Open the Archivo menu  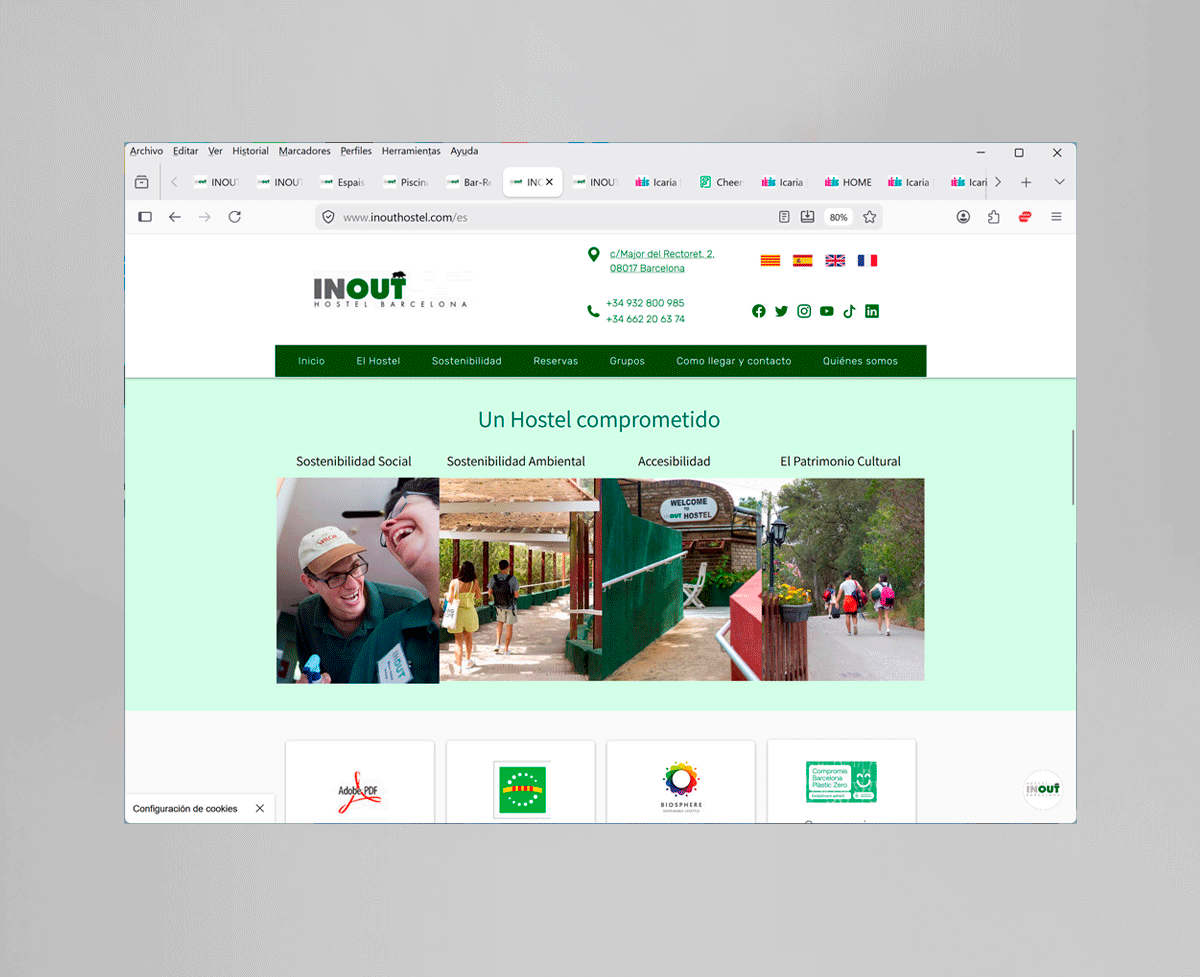point(146,151)
